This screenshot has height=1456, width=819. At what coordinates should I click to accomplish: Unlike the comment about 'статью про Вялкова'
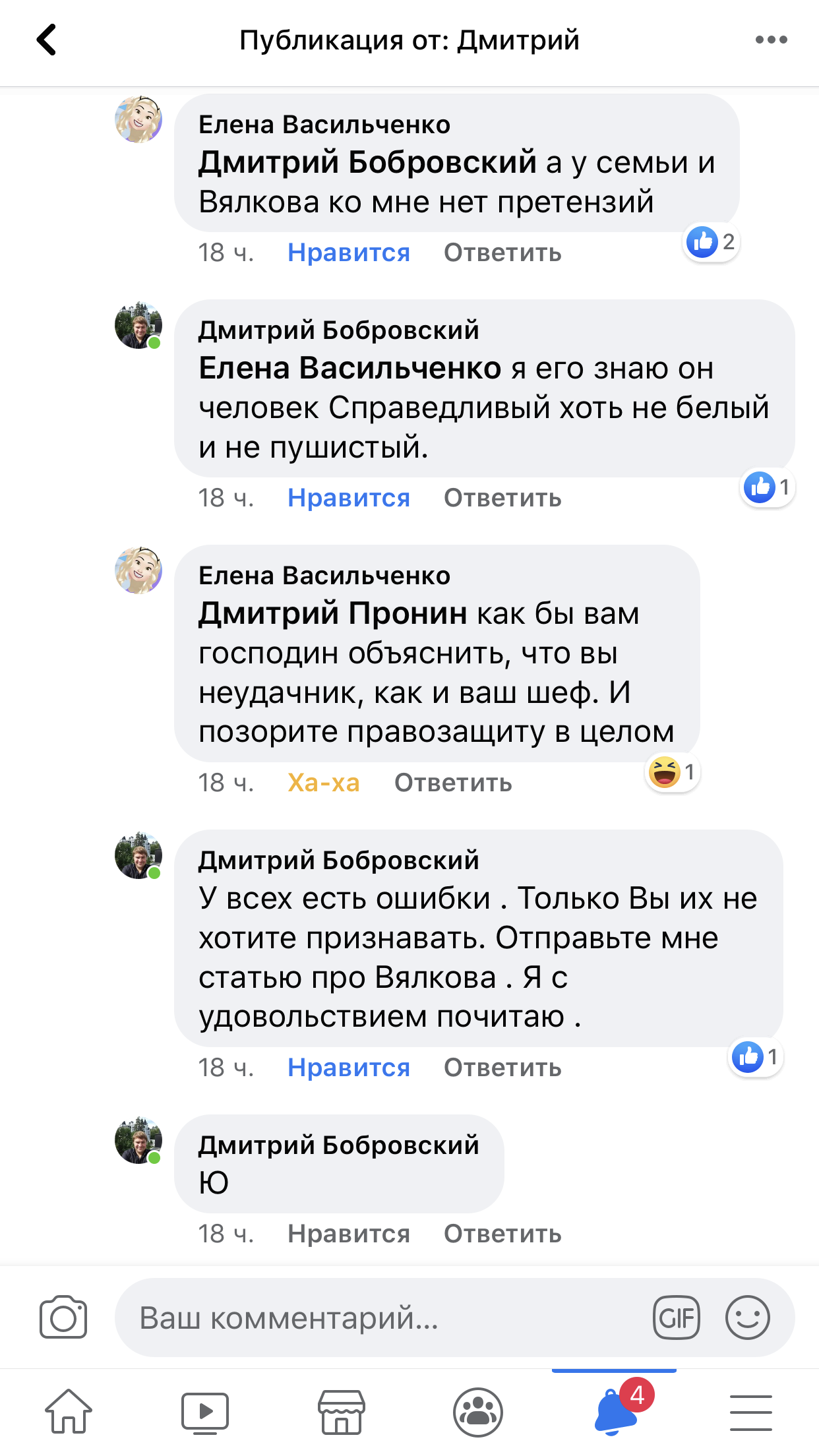click(x=349, y=1068)
